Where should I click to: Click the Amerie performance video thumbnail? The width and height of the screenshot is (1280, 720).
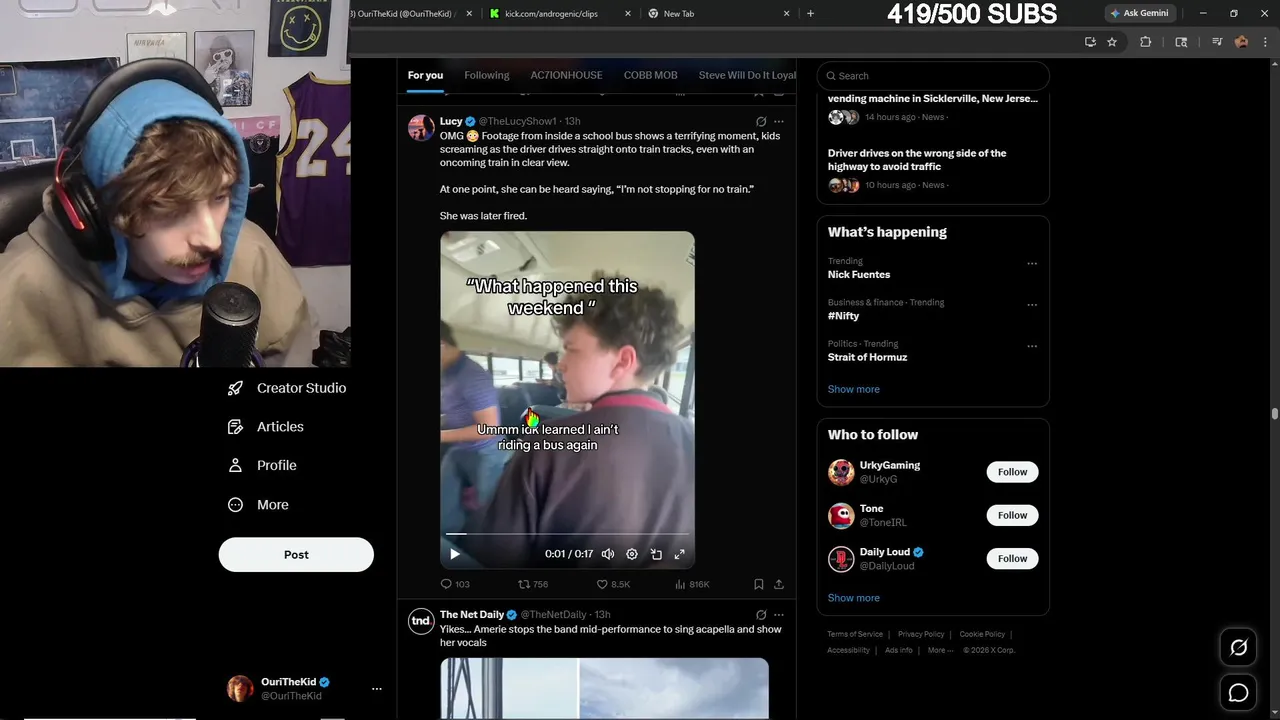pos(604,688)
